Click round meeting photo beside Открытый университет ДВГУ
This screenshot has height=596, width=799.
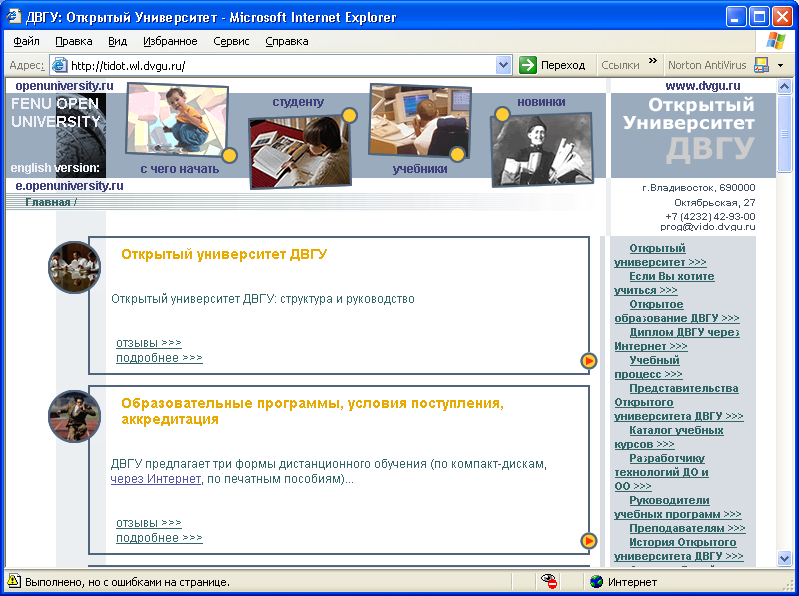point(74,267)
